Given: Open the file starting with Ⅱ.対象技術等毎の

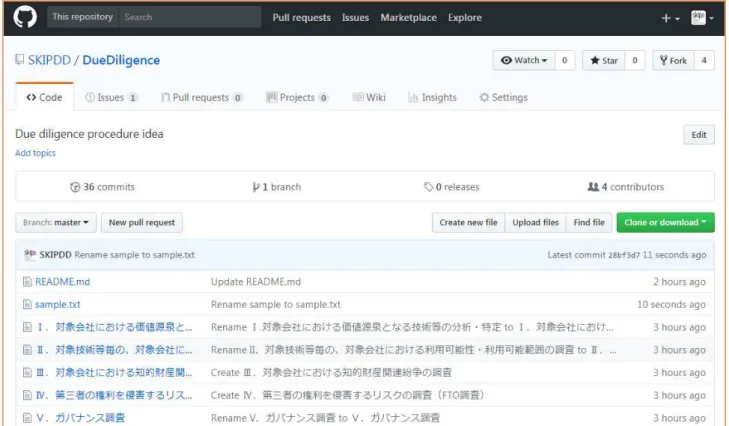Looking at the screenshot, I should coord(114,350).
